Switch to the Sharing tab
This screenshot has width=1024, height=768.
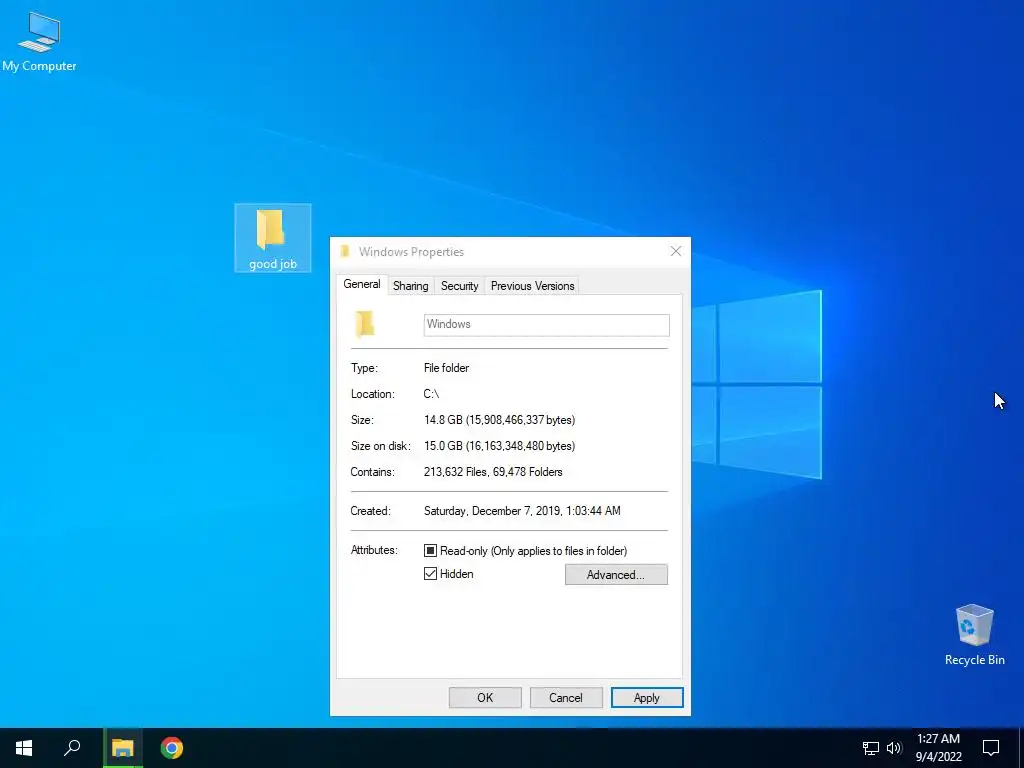(x=411, y=286)
